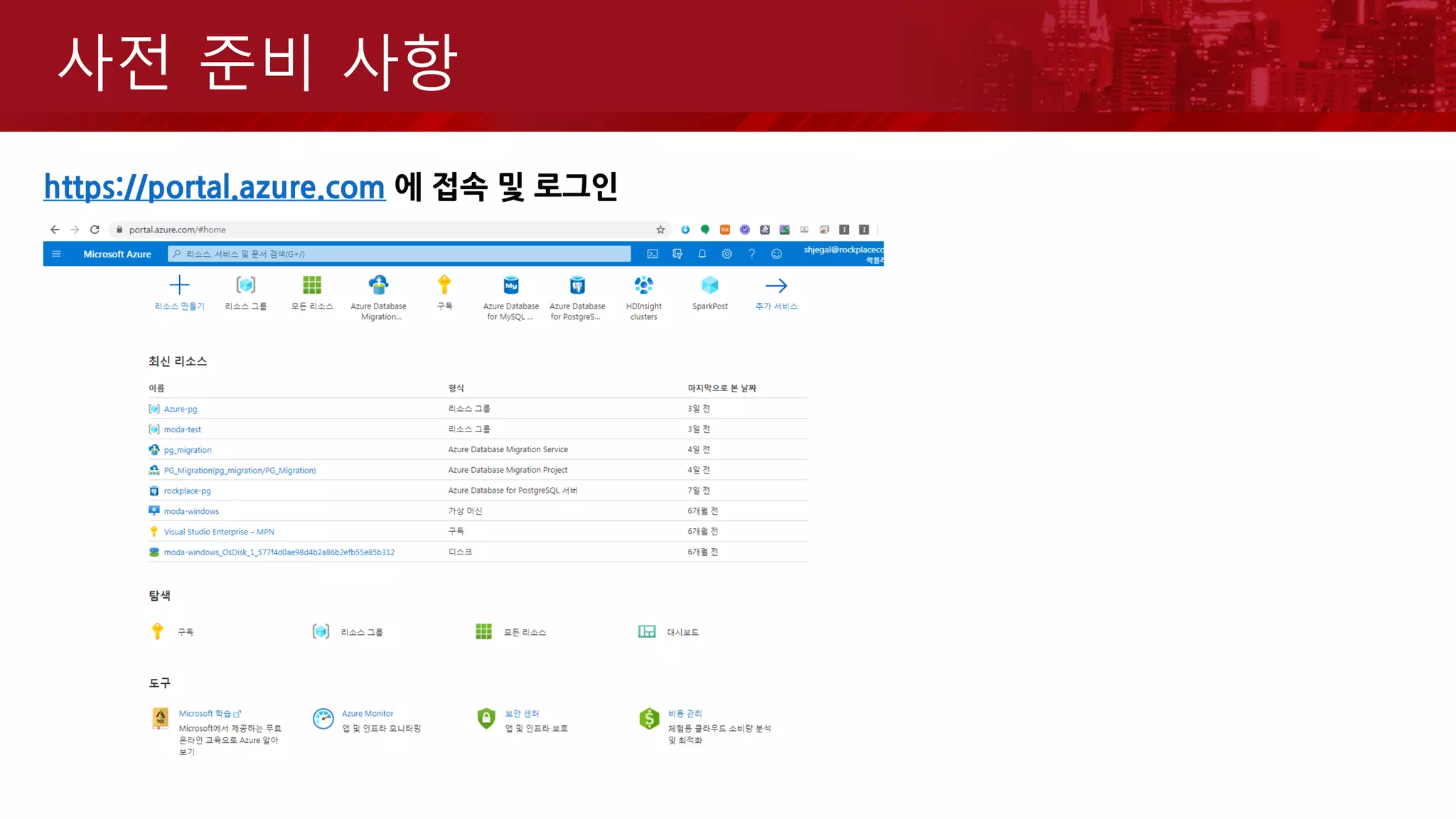This screenshot has height=819, width=1456.
Task: Bookmark page with star icon
Action: (660, 230)
